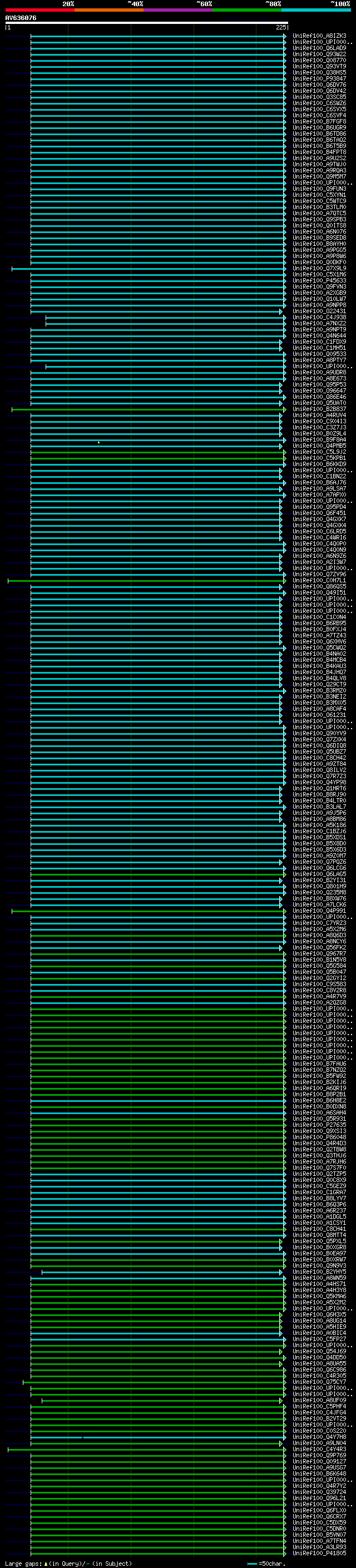This screenshot has width=356, height=1568.
Task: Select hit label UniRef100_B6RB95
Action: (319, 624)
